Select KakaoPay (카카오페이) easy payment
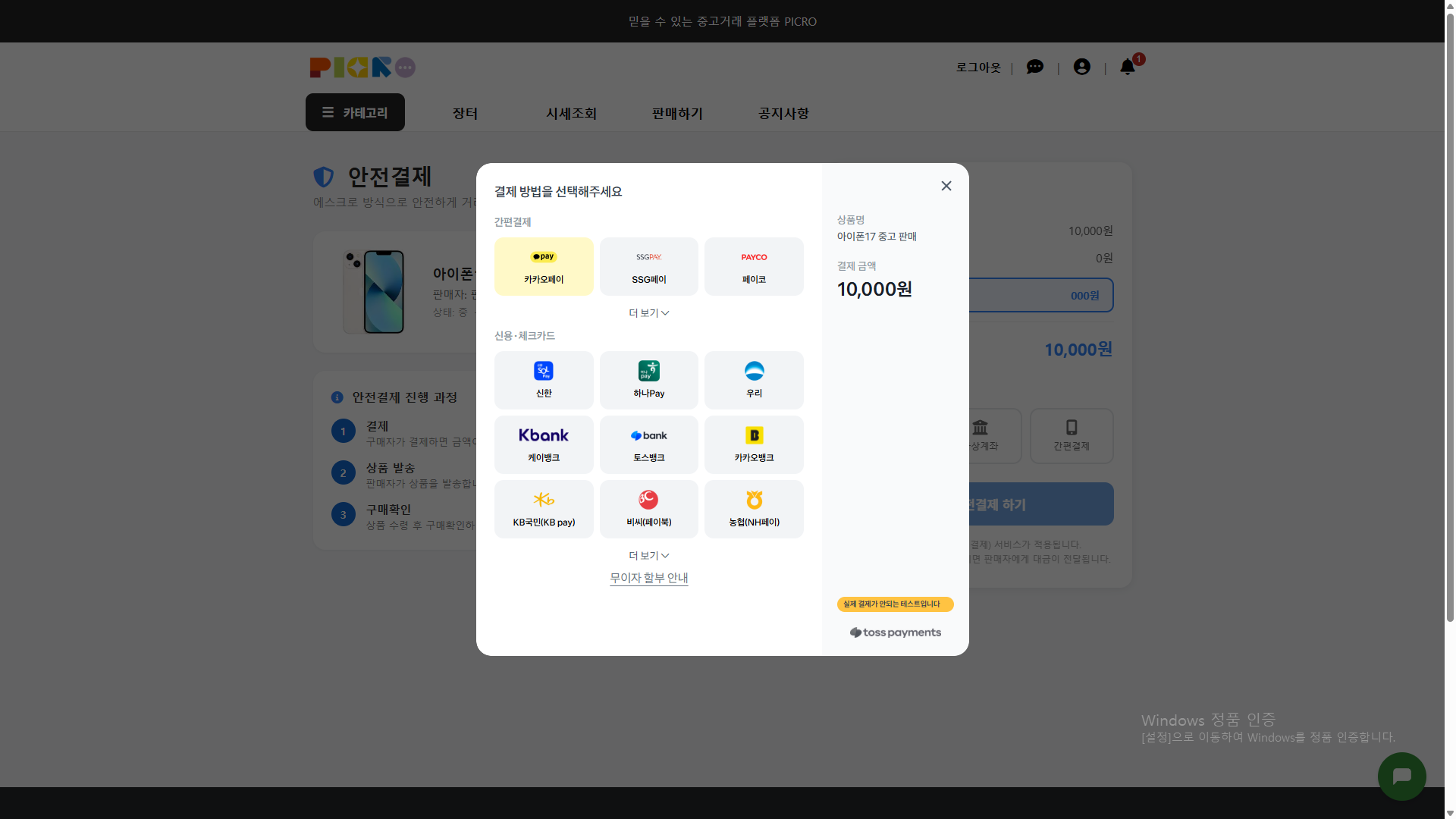The width and height of the screenshot is (1456, 819). click(544, 266)
